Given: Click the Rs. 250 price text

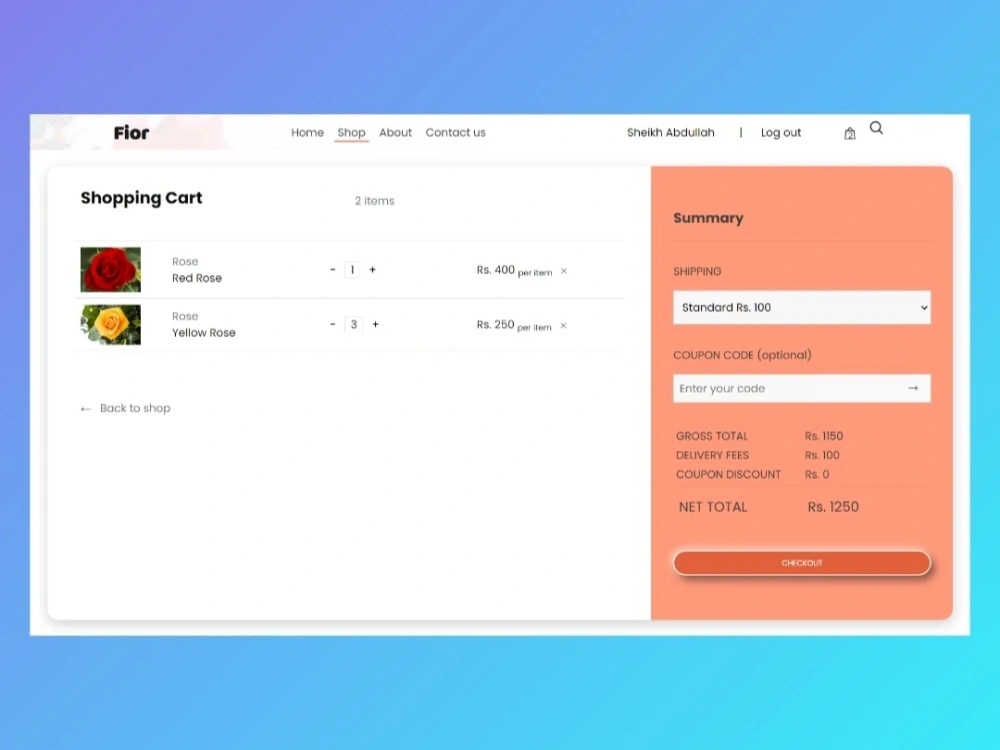Looking at the screenshot, I should [x=496, y=325].
